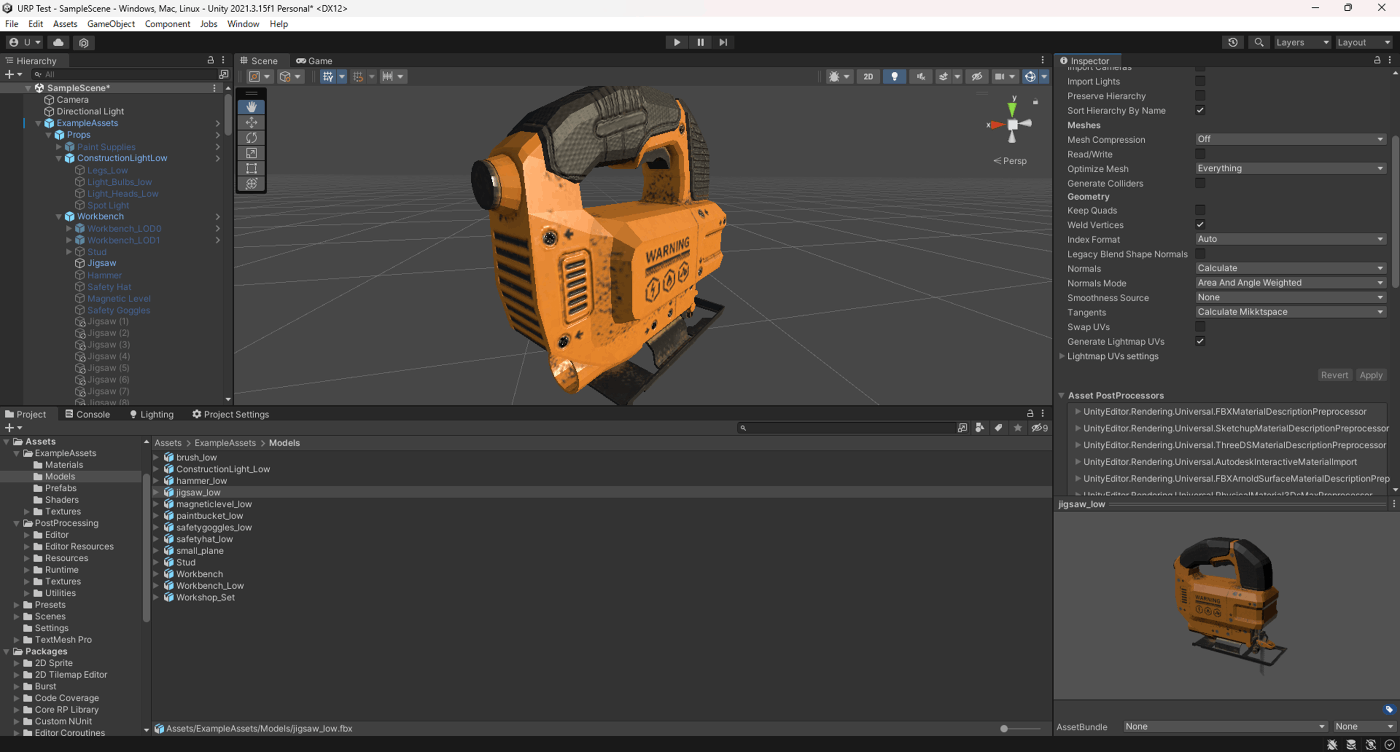The height and width of the screenshot is (752, 1400).
Task: Toggle scene lighting lightbulb icon
Action: coord(895,76)
